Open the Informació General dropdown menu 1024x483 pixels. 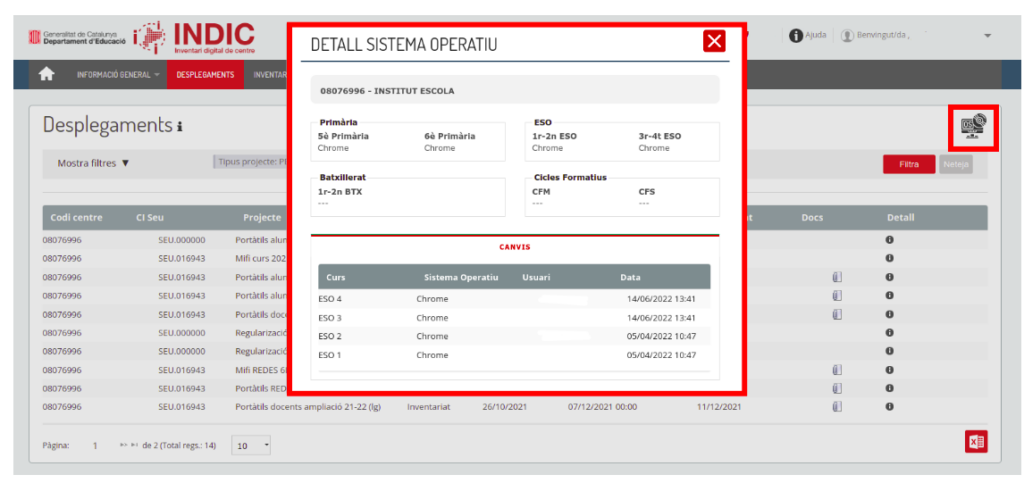(x=117, y=75)
